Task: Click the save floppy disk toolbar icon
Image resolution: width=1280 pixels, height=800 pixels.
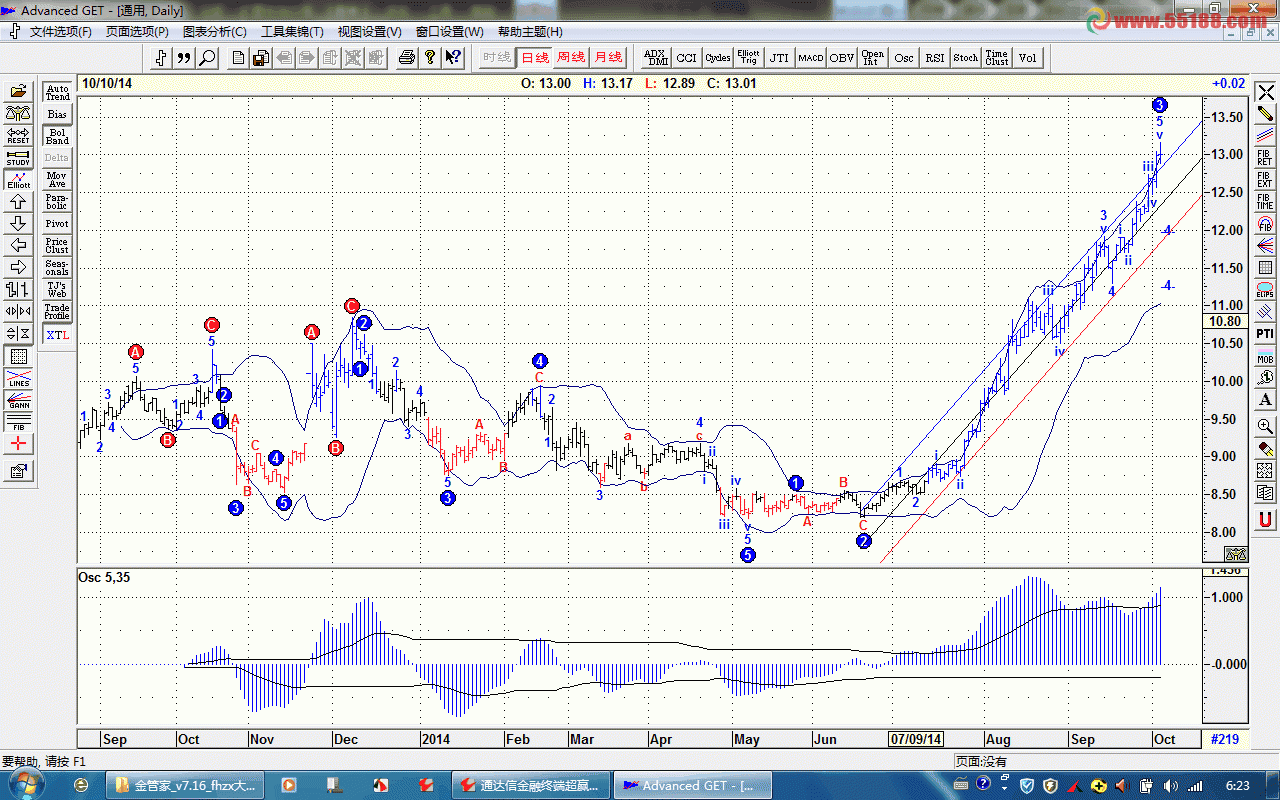Action: coord(261,58)
